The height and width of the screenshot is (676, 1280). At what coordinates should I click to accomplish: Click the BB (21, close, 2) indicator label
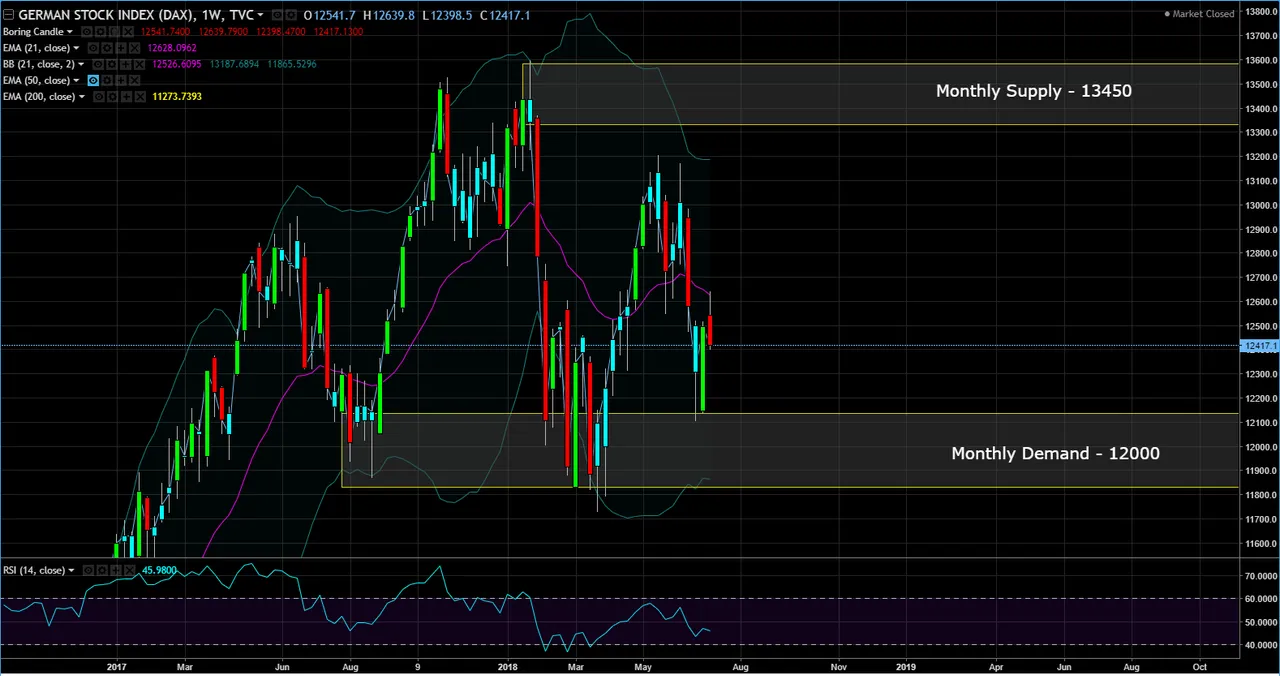tap(39, 64)
